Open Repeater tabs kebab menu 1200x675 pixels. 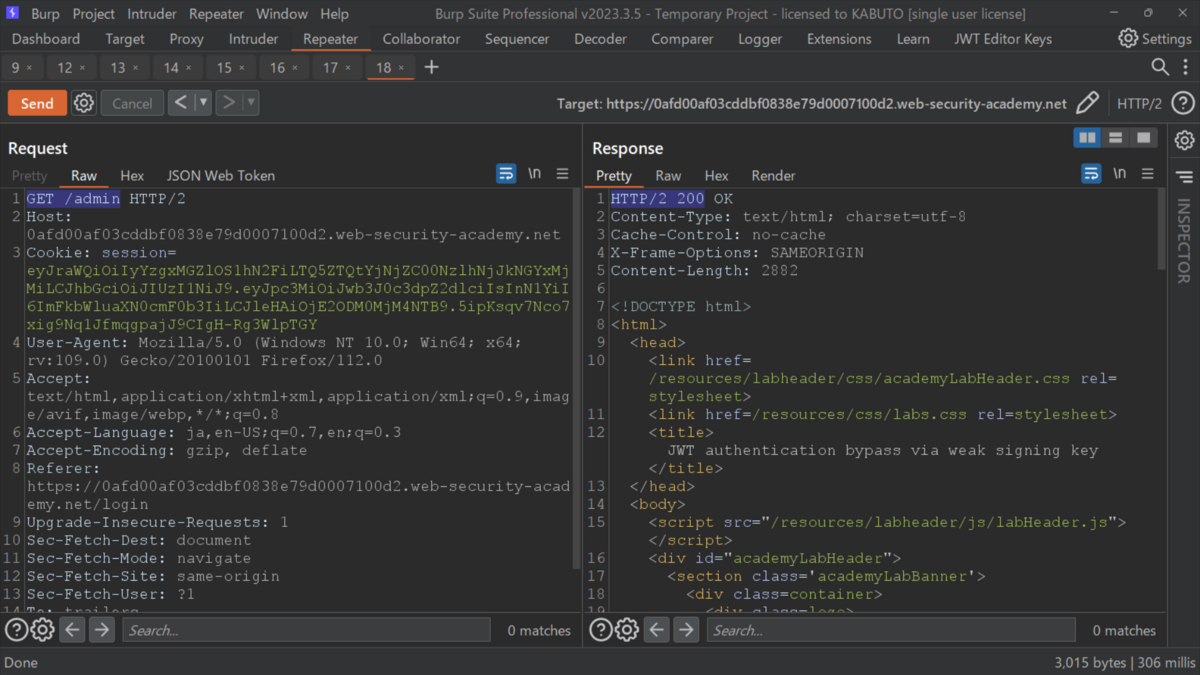click(1185, 67)
